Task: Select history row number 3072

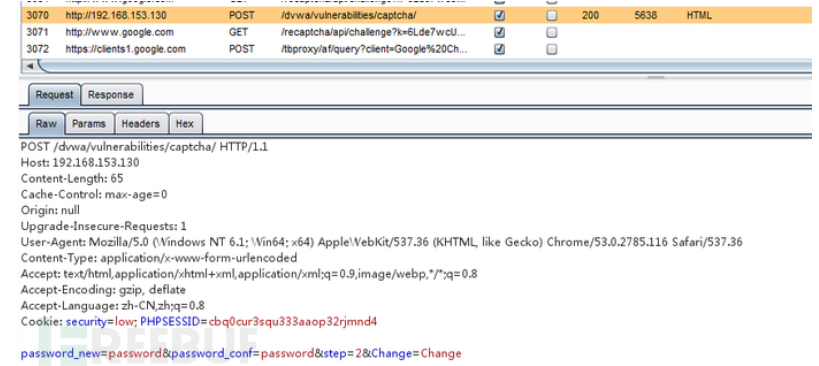Action: 38,49
